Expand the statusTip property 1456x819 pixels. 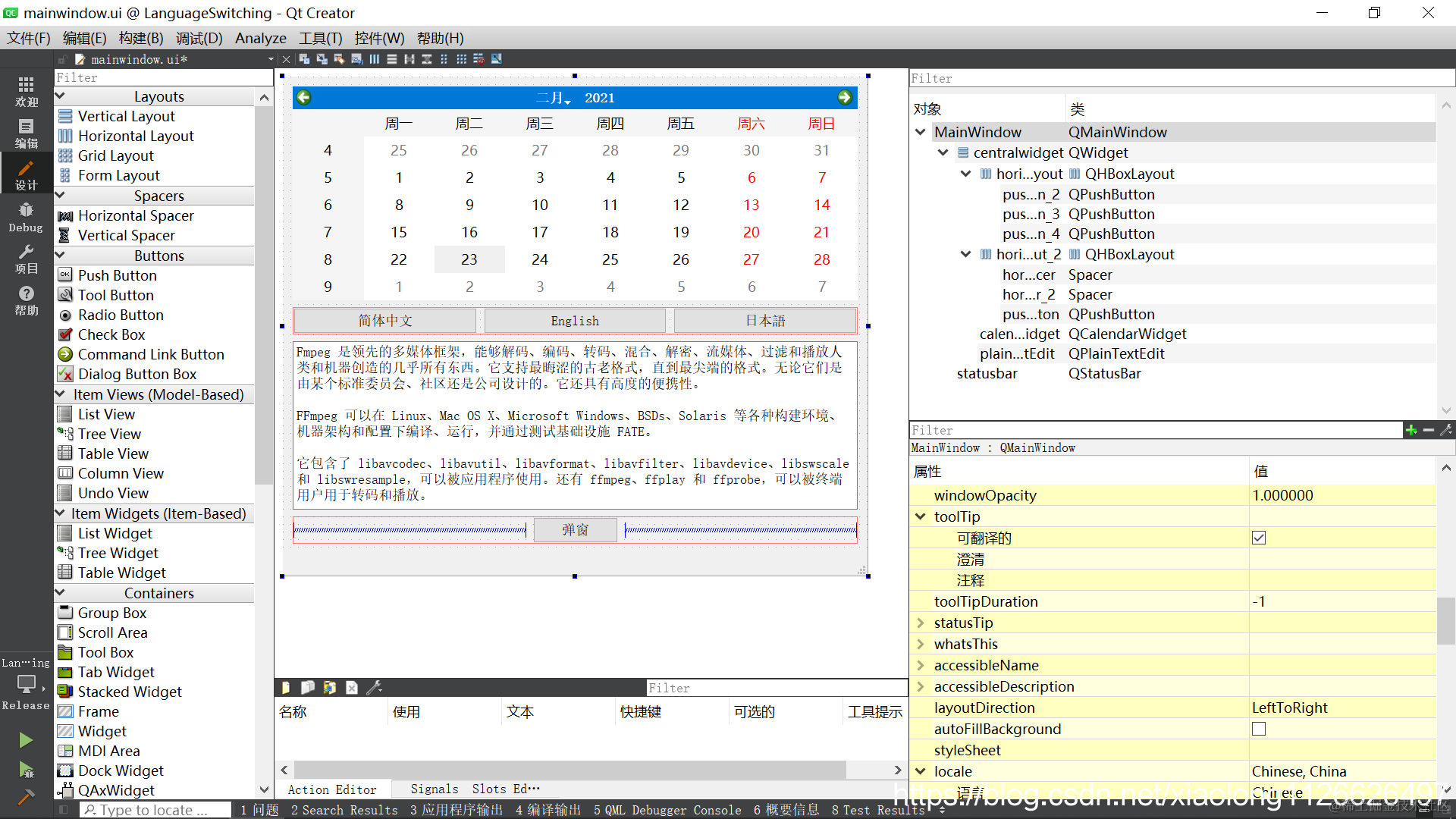tap(921, 623)
